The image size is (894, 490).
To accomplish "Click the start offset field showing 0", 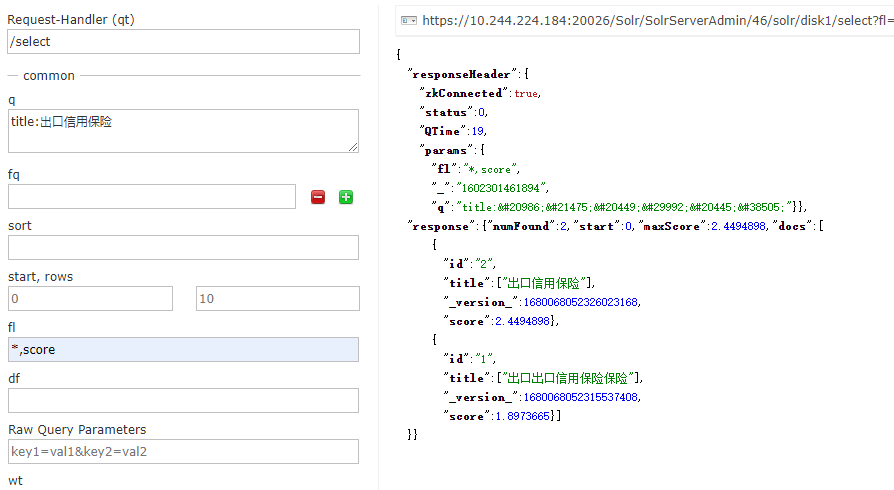I will pyautogui.click(x=90, y=299).
